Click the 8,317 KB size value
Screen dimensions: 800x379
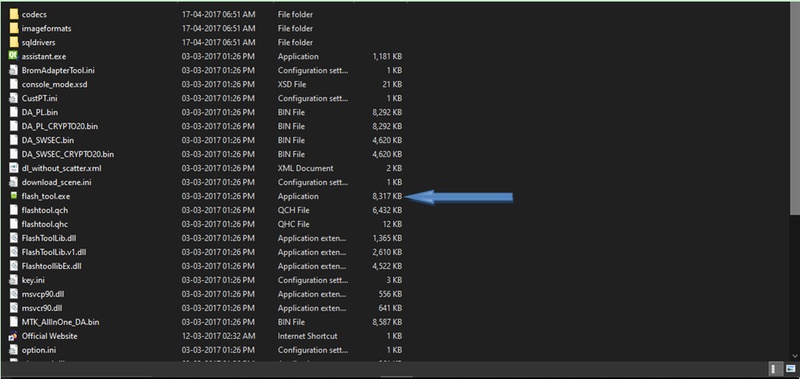coord(387,196)
